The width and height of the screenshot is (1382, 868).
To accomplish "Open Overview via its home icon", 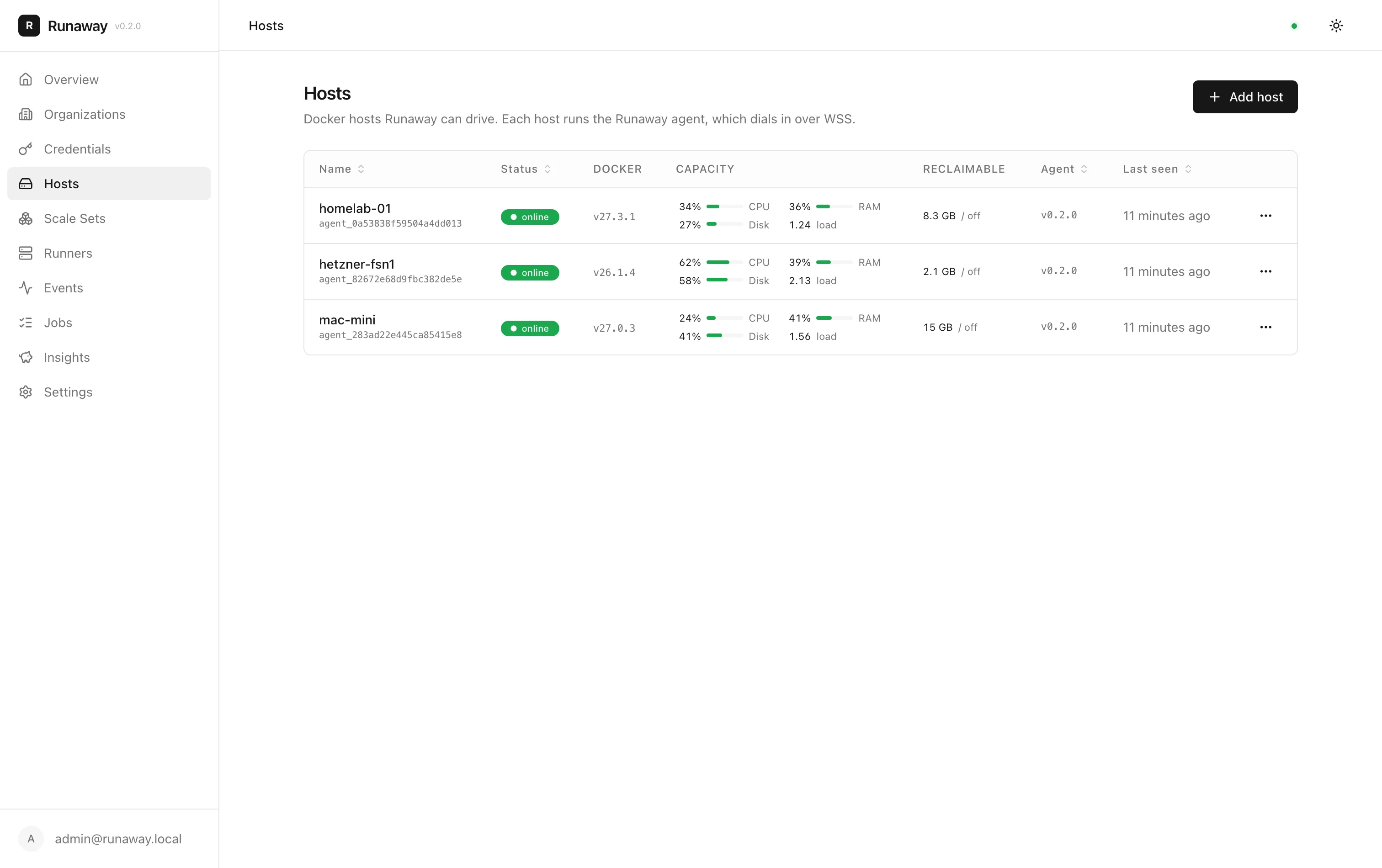I will (x=25, y=80).
